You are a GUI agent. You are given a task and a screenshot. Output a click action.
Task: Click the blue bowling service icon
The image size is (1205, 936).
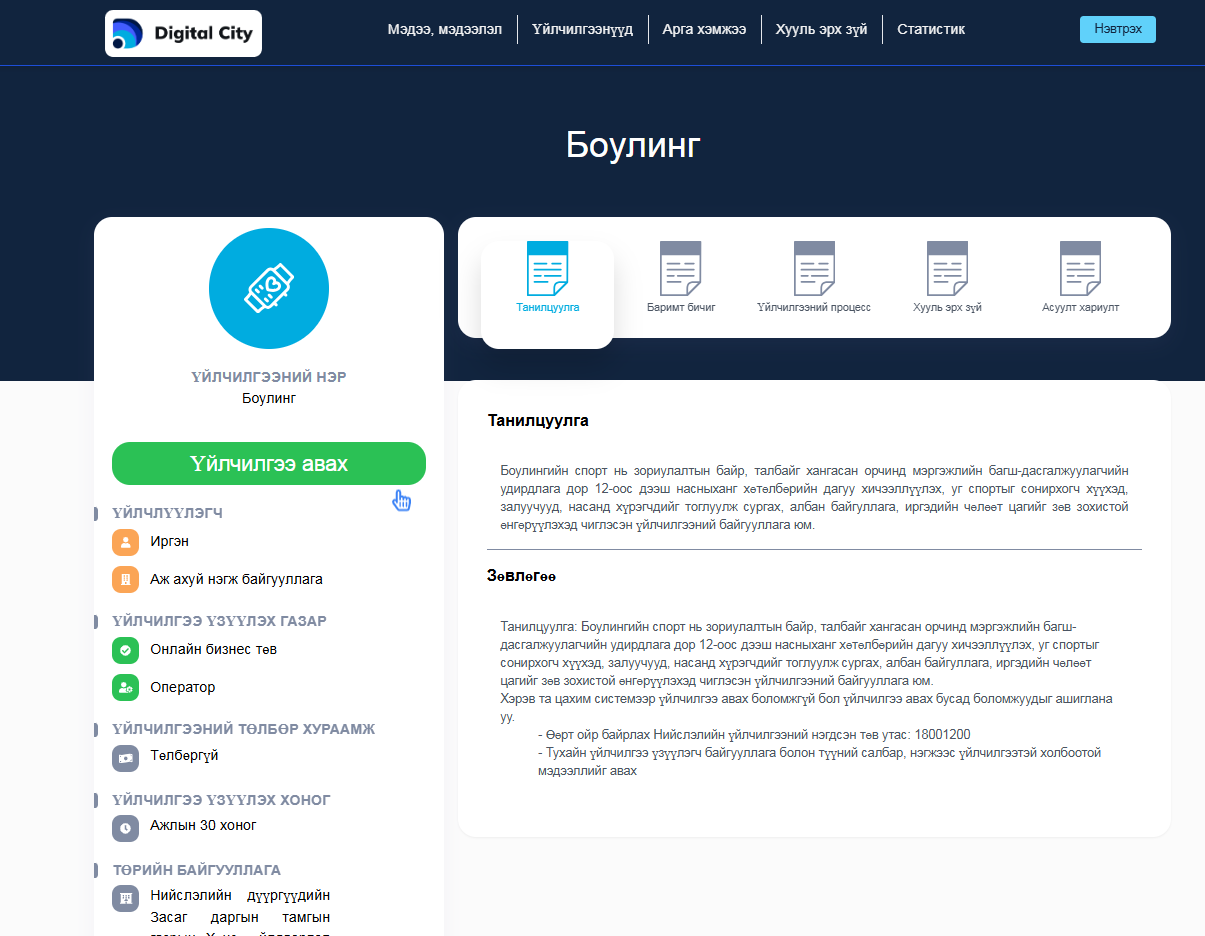coord(268,289)
